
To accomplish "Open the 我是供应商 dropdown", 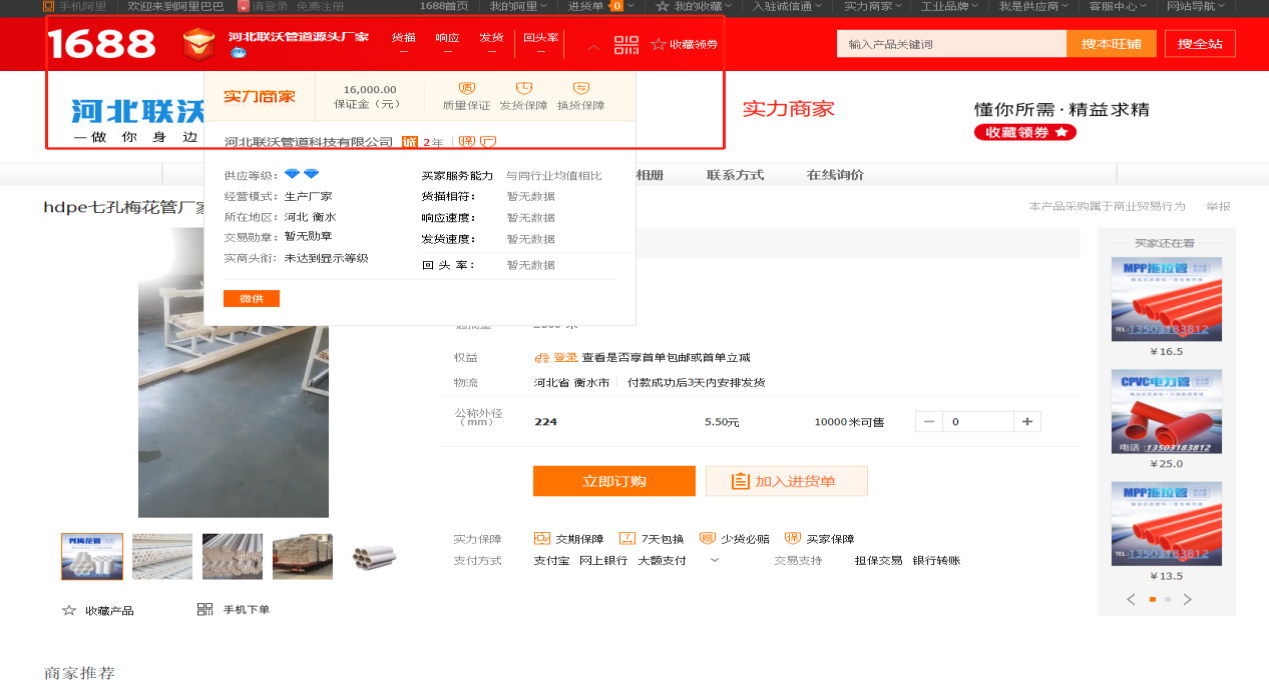I will [1034, 6].
